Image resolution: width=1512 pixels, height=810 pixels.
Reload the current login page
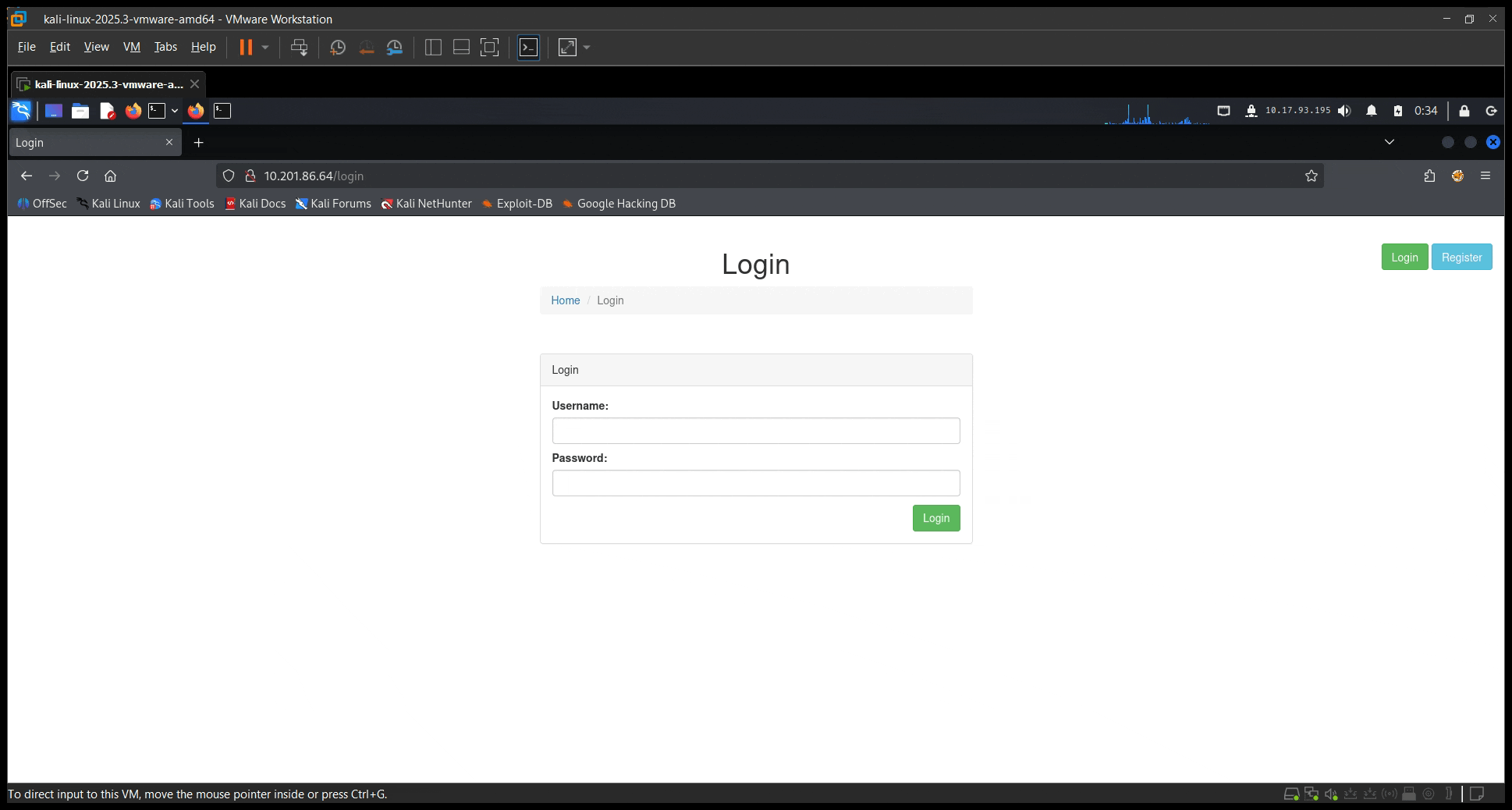pos(83,176)
